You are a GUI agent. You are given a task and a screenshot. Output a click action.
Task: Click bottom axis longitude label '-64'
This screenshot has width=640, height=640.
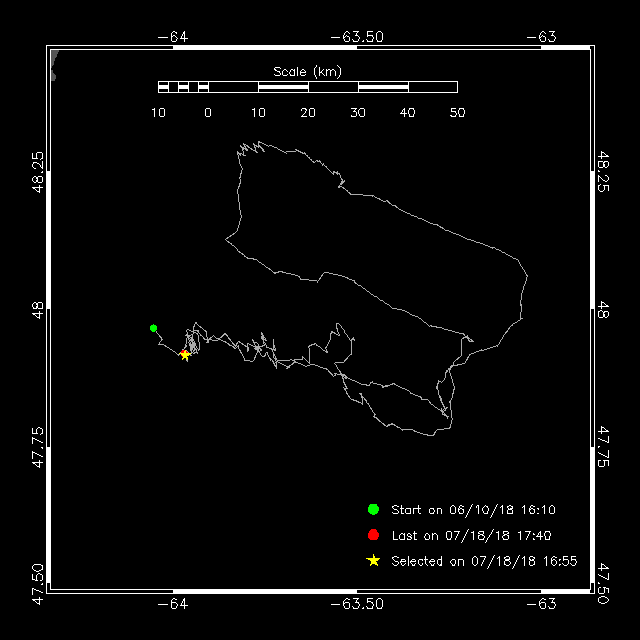pyautogui.click(x=173, y=604)
